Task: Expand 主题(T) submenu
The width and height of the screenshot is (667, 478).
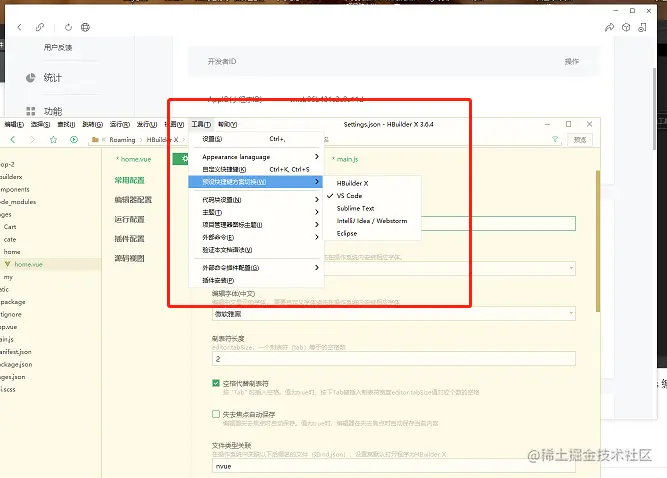Action: tap(256, 212)
